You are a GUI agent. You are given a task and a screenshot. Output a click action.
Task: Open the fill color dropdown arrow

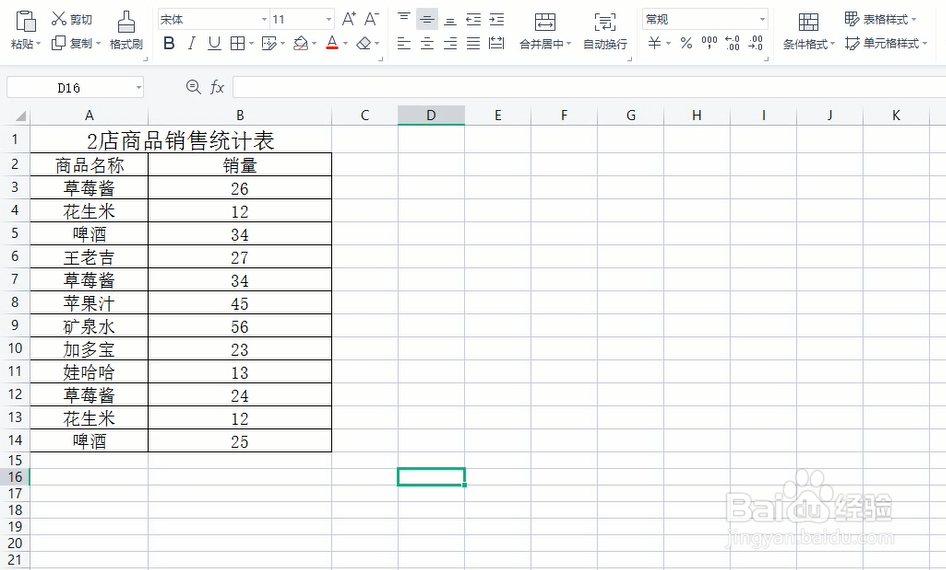314,43
